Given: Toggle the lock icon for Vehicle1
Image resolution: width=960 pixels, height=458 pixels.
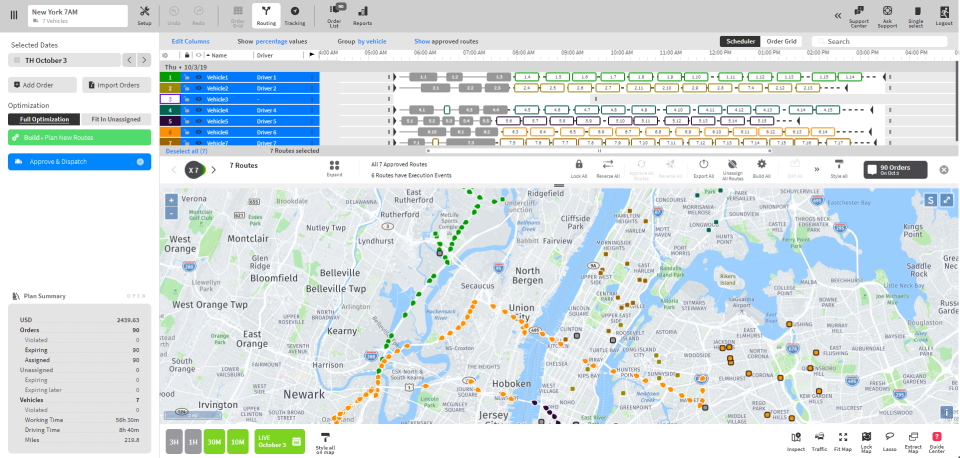Looking at the screenshot, I should tap(186, 77).
